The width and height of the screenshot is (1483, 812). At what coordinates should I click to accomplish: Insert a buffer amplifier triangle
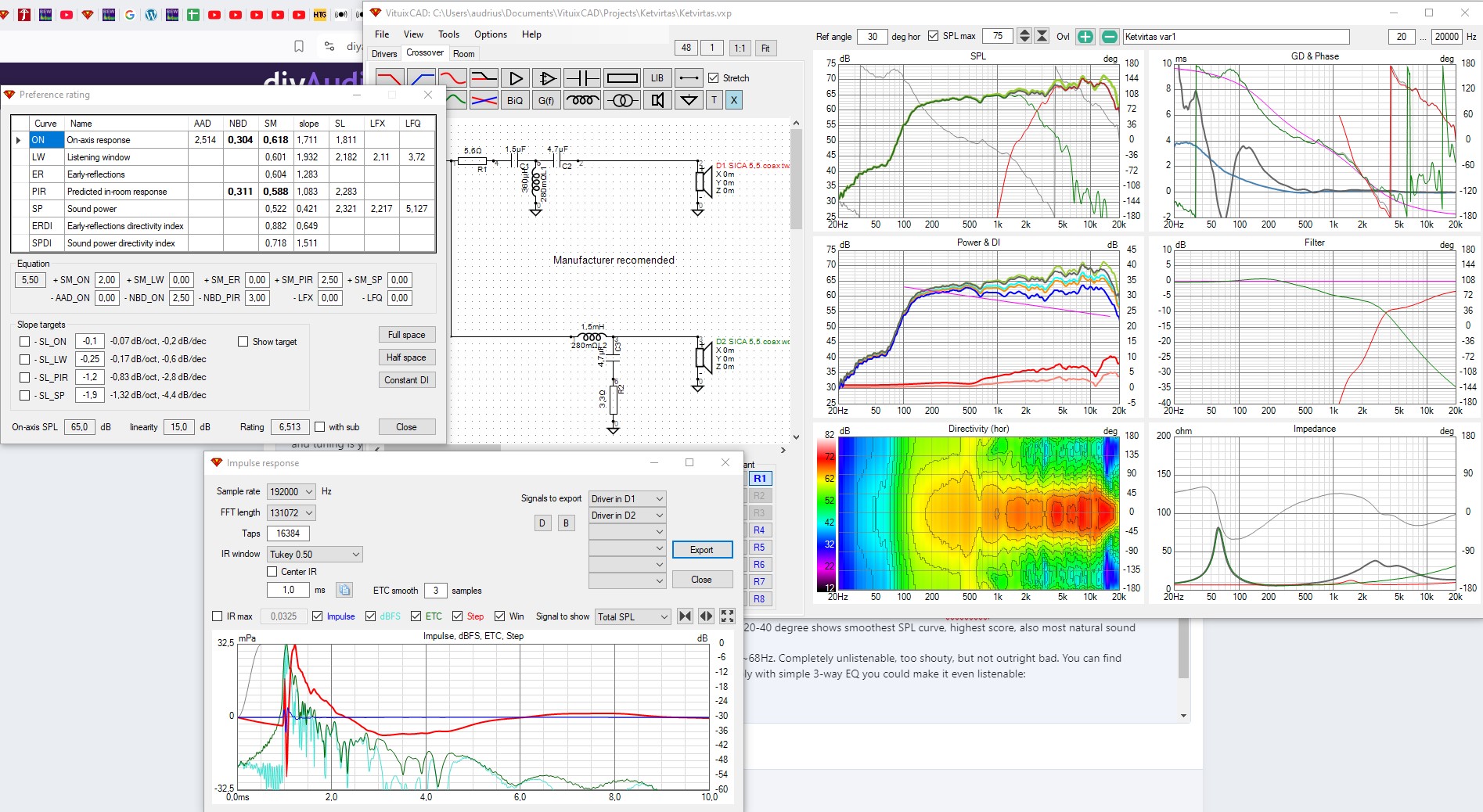[515, 78]
